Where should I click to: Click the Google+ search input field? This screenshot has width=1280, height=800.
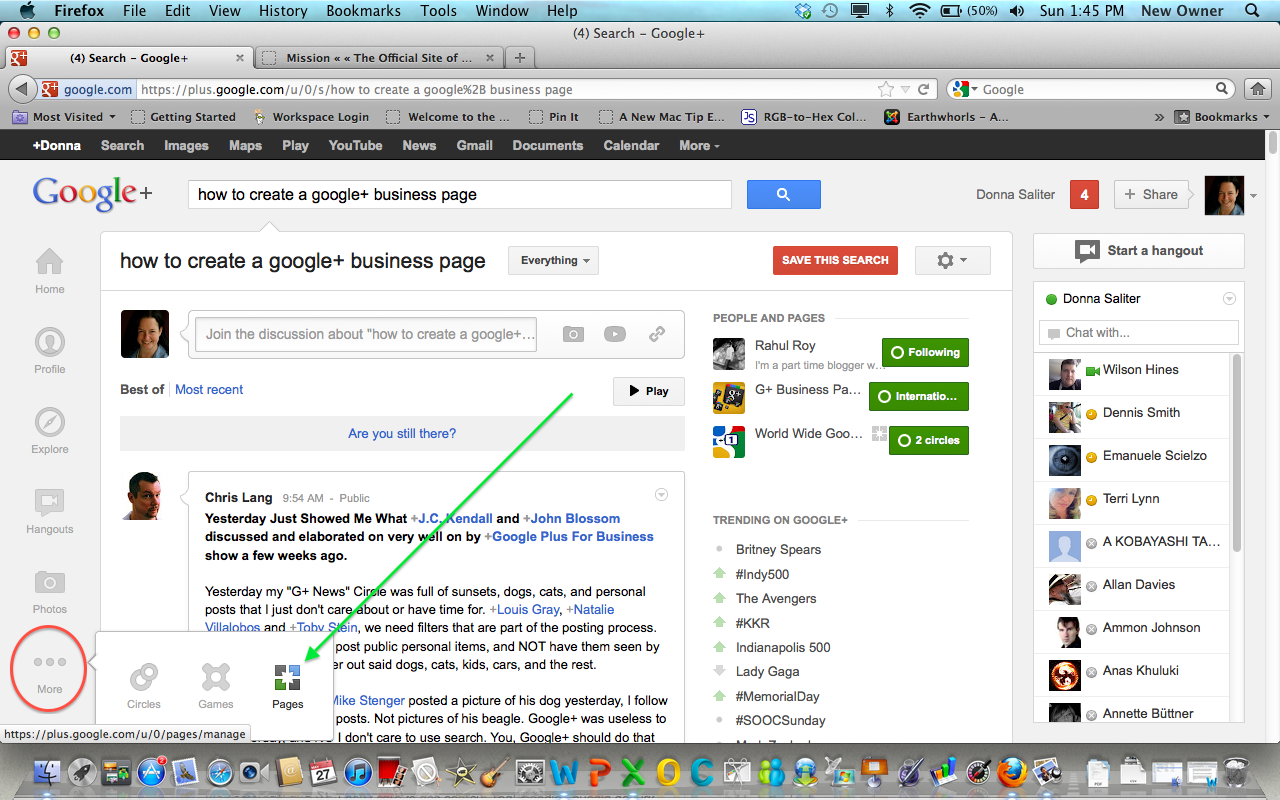point(460,194)
